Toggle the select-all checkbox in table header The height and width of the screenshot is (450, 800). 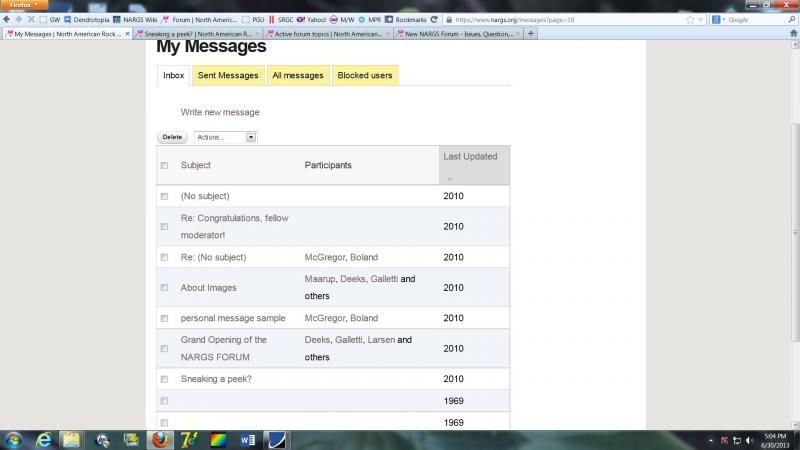pyautogui.click(x=164, y=165)
